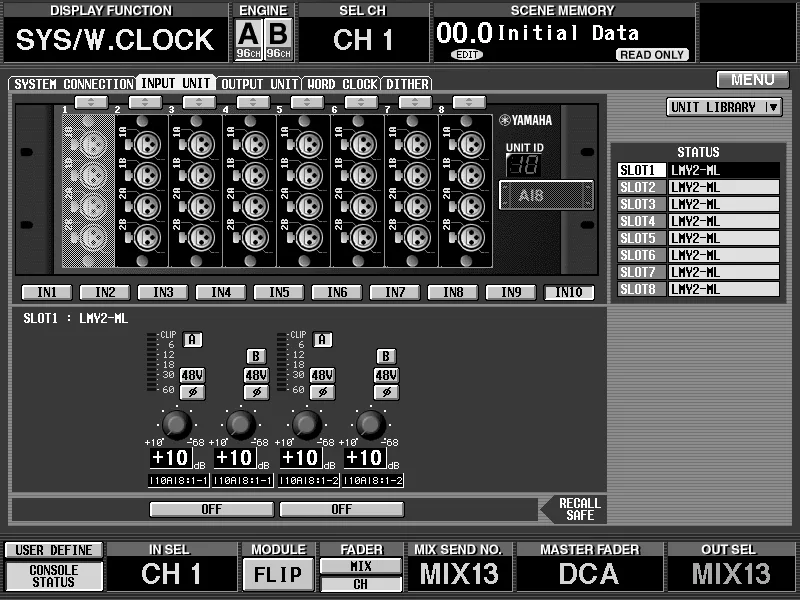This screenshot has width=800, height=600.
Task: Click slot 2 XLR connector 1A
Action: click(147, 144)
